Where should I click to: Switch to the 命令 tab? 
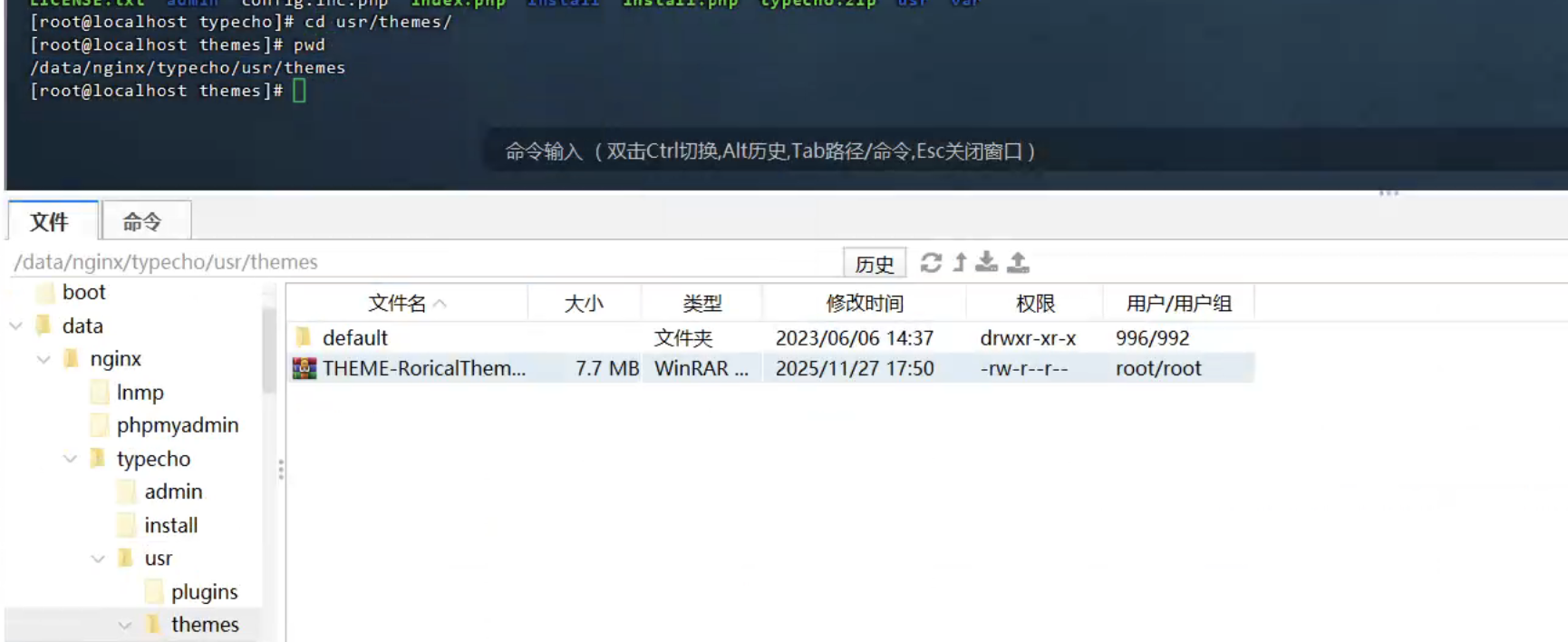[145, 221]
